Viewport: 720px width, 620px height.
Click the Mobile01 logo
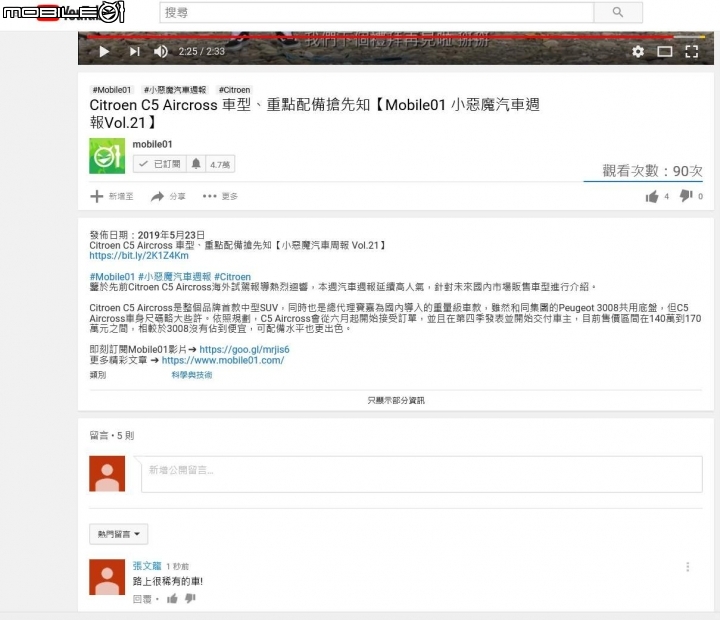[64, 12]
